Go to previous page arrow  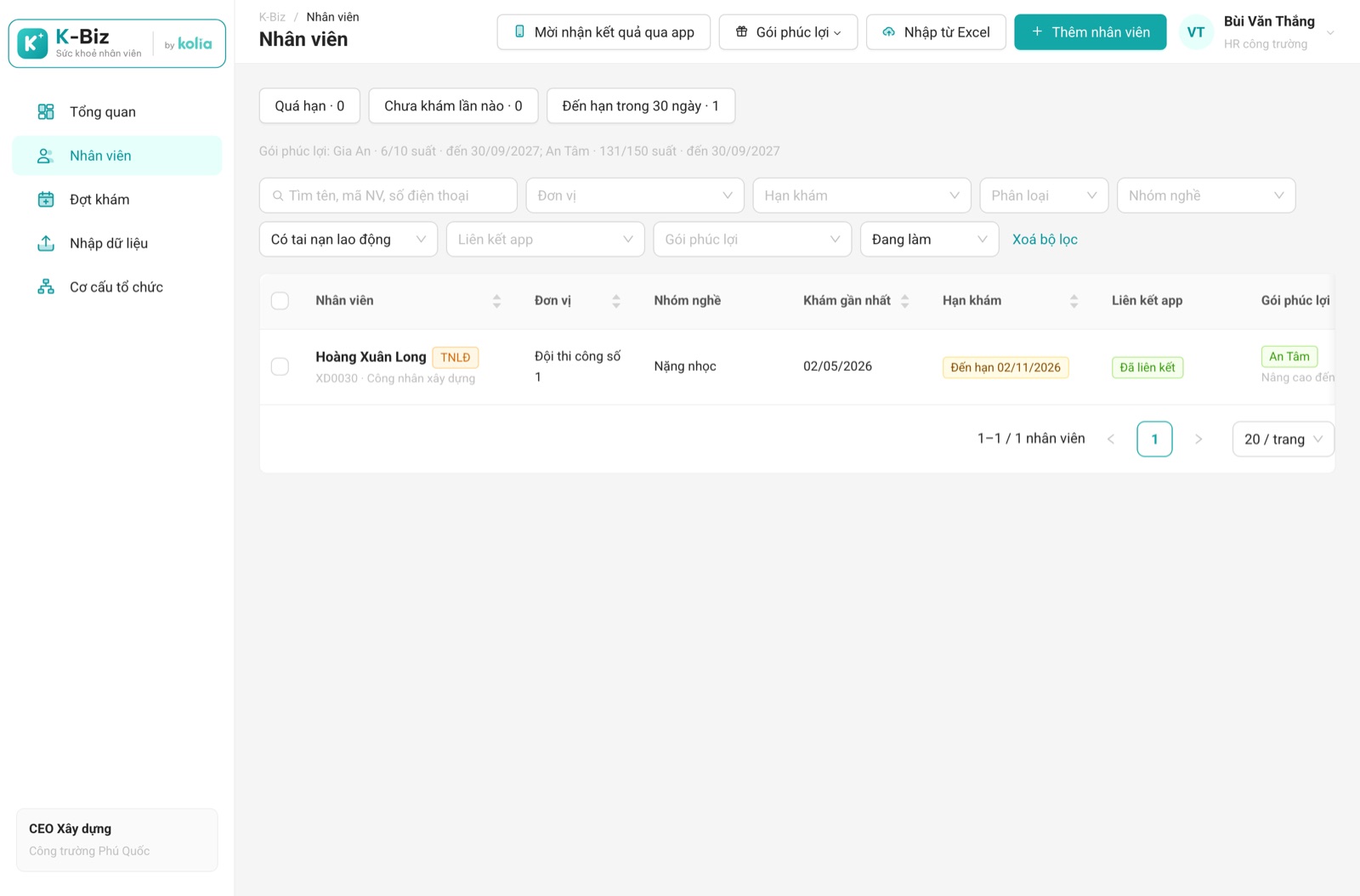(1111, 439)
